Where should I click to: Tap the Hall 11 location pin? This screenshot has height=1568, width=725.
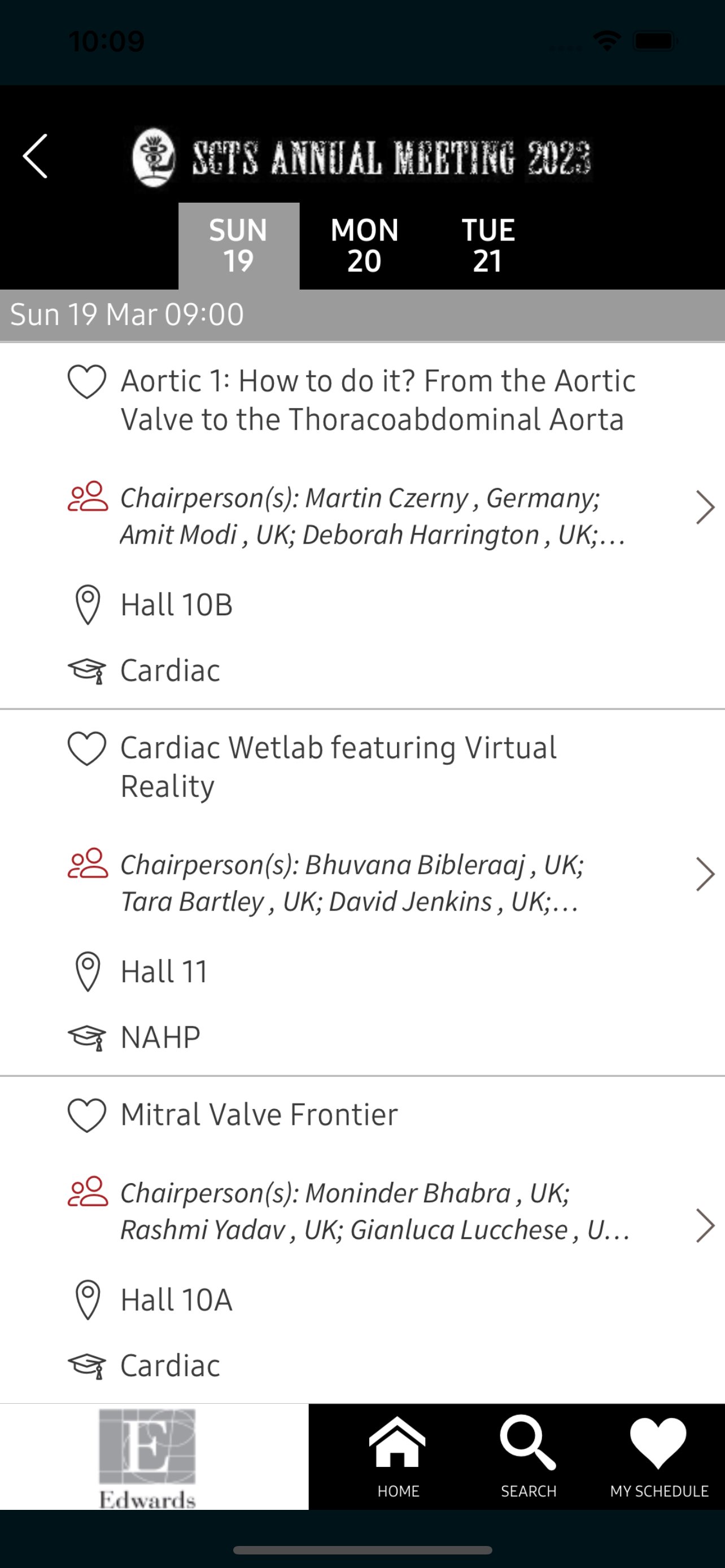[x=88, y=971]
